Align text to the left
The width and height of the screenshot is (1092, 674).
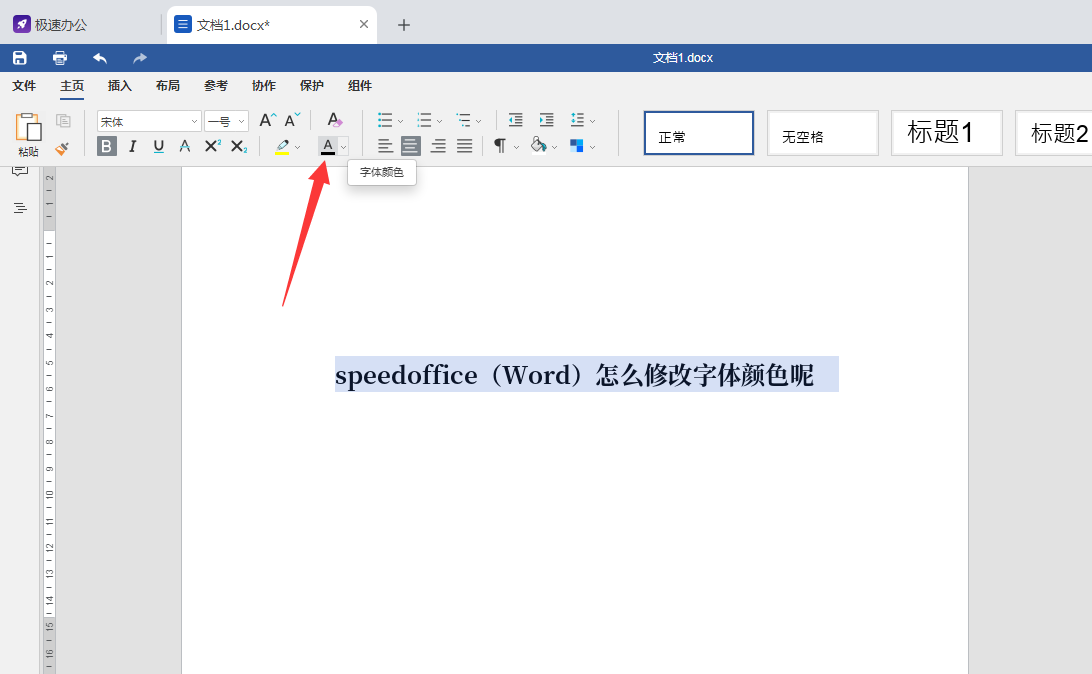(x=385, y=146)
